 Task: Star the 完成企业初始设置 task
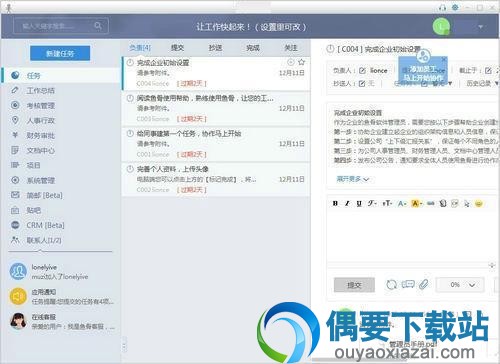(x=301, y=62)
